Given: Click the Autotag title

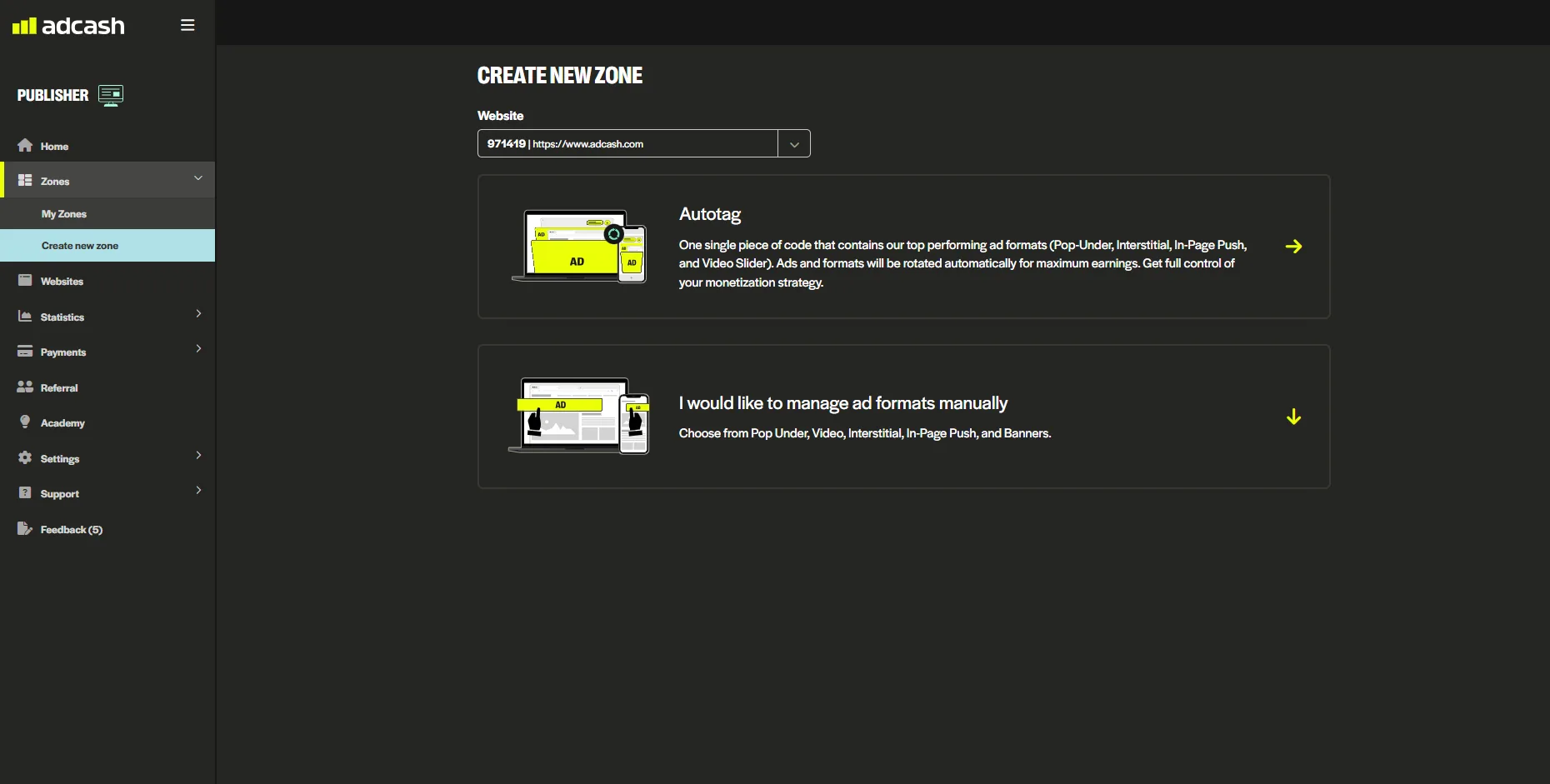Looking at the screenshot, I should 710,214.
